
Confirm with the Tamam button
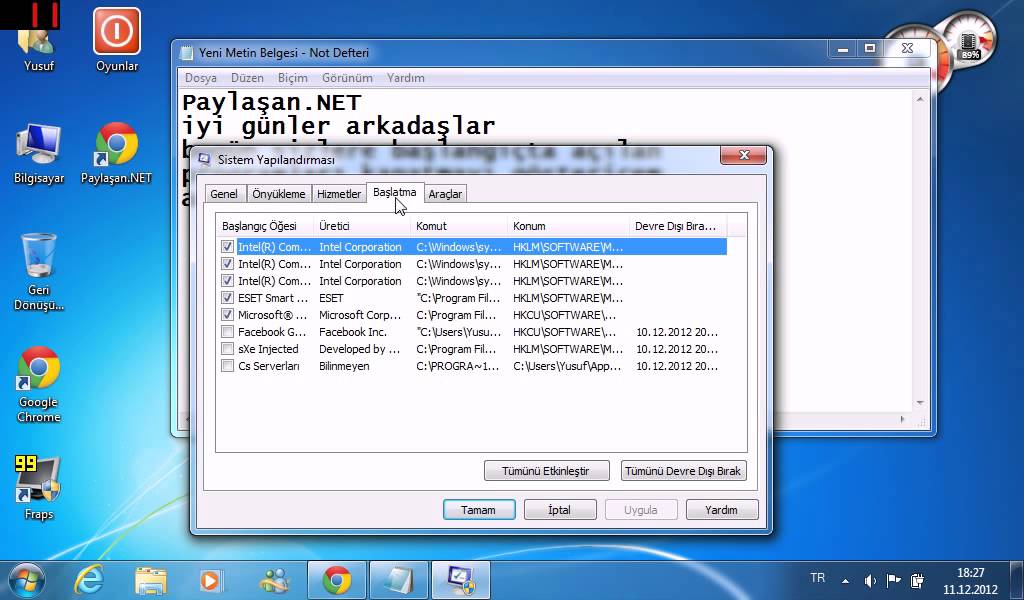click(479, 510)
